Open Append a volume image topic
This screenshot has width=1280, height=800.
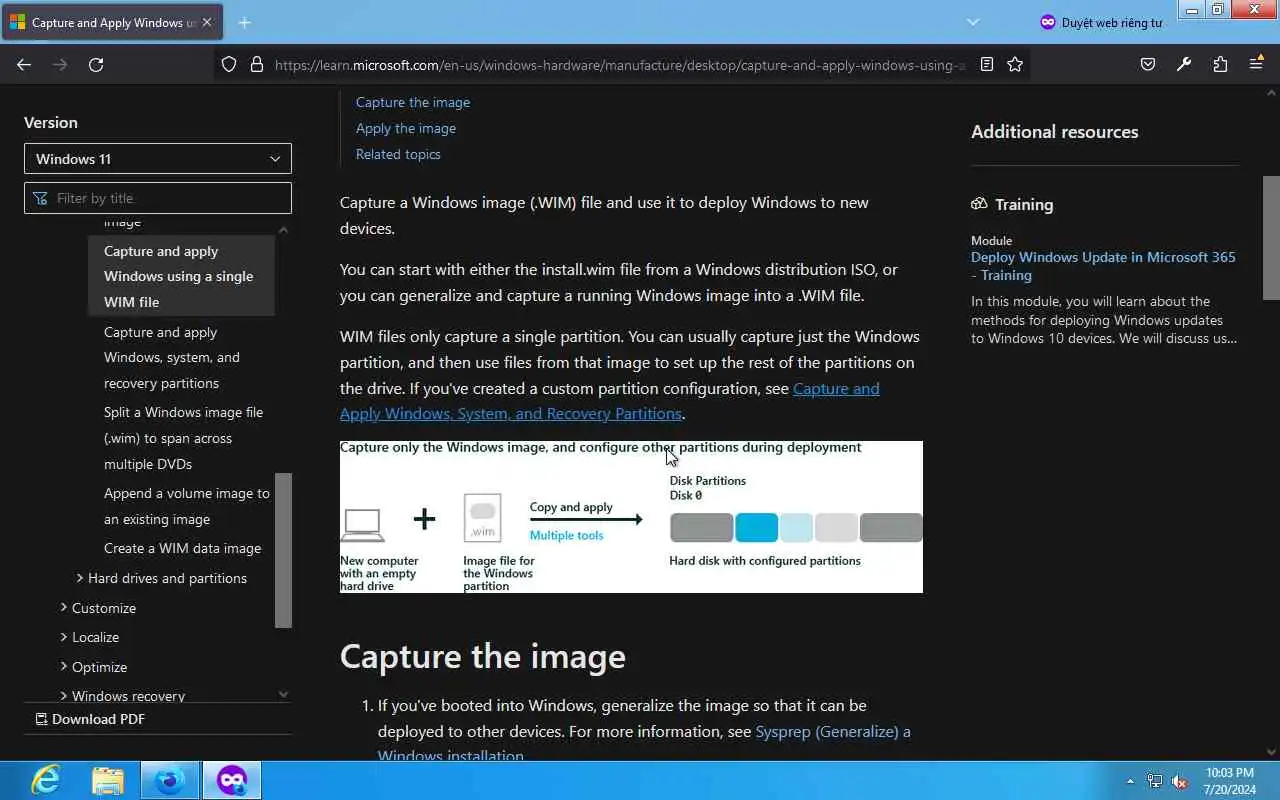pyautogui.click(x=187, y=506)
